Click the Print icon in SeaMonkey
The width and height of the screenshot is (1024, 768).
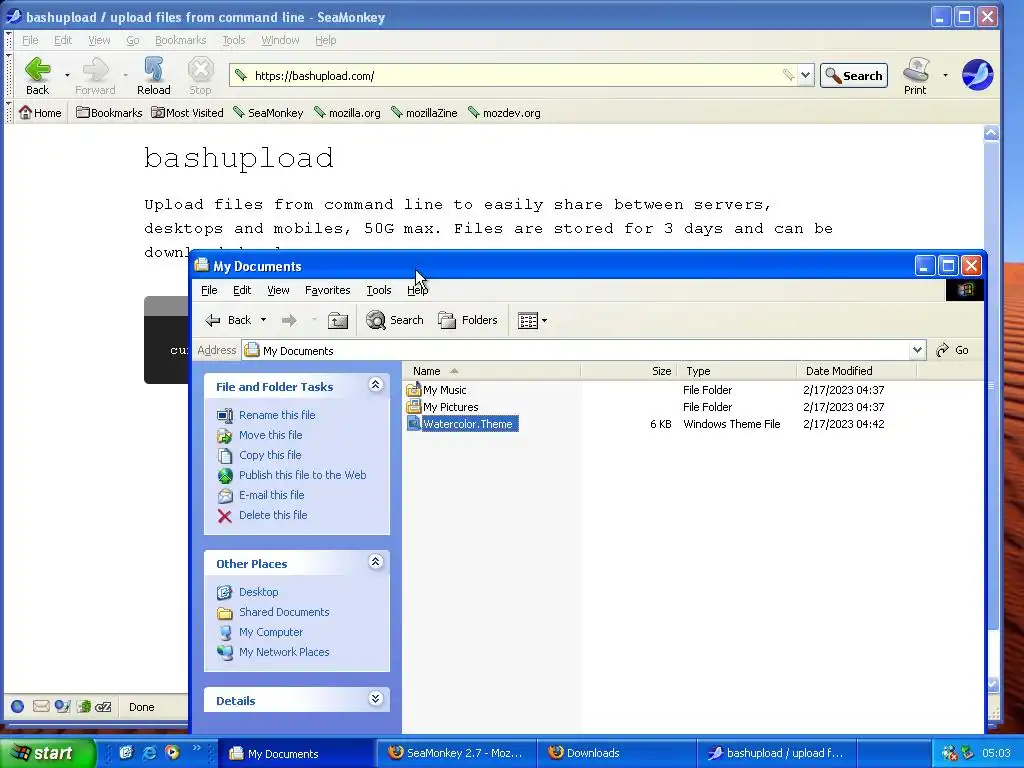point(915,76)
